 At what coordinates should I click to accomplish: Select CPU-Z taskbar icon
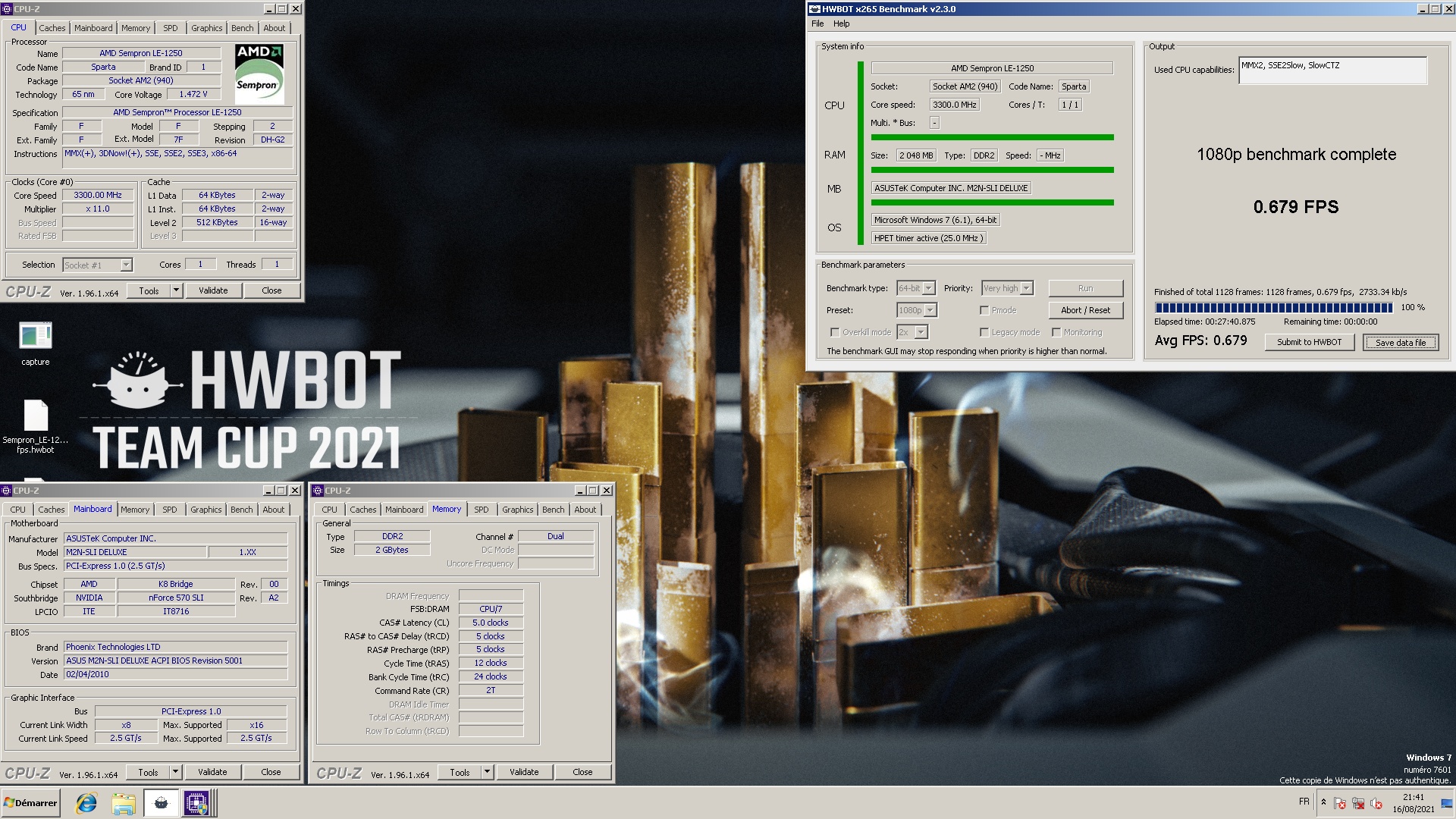[x=196, y=803]
